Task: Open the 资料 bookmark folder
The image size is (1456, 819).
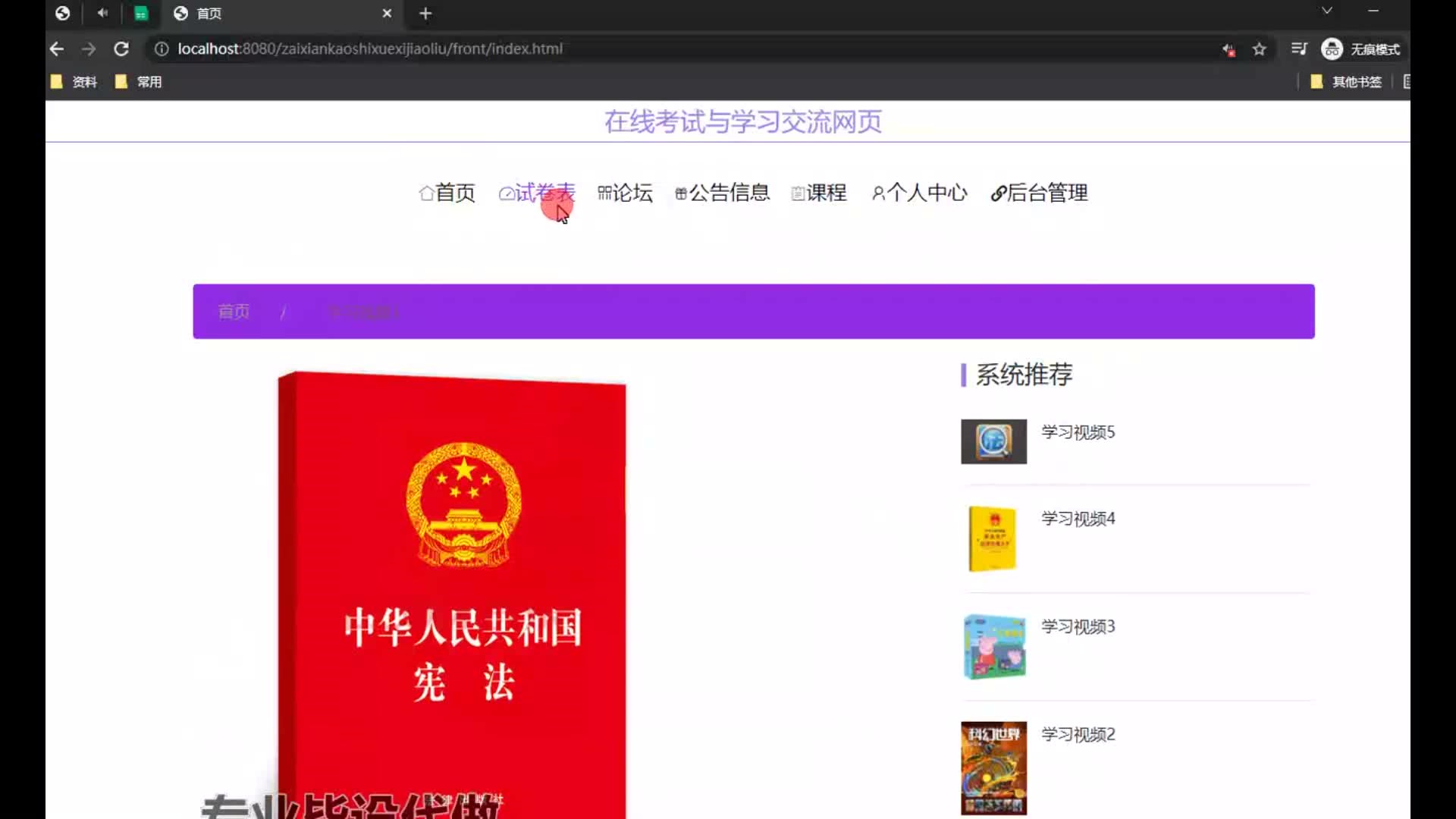Action: tap(74, 82)
